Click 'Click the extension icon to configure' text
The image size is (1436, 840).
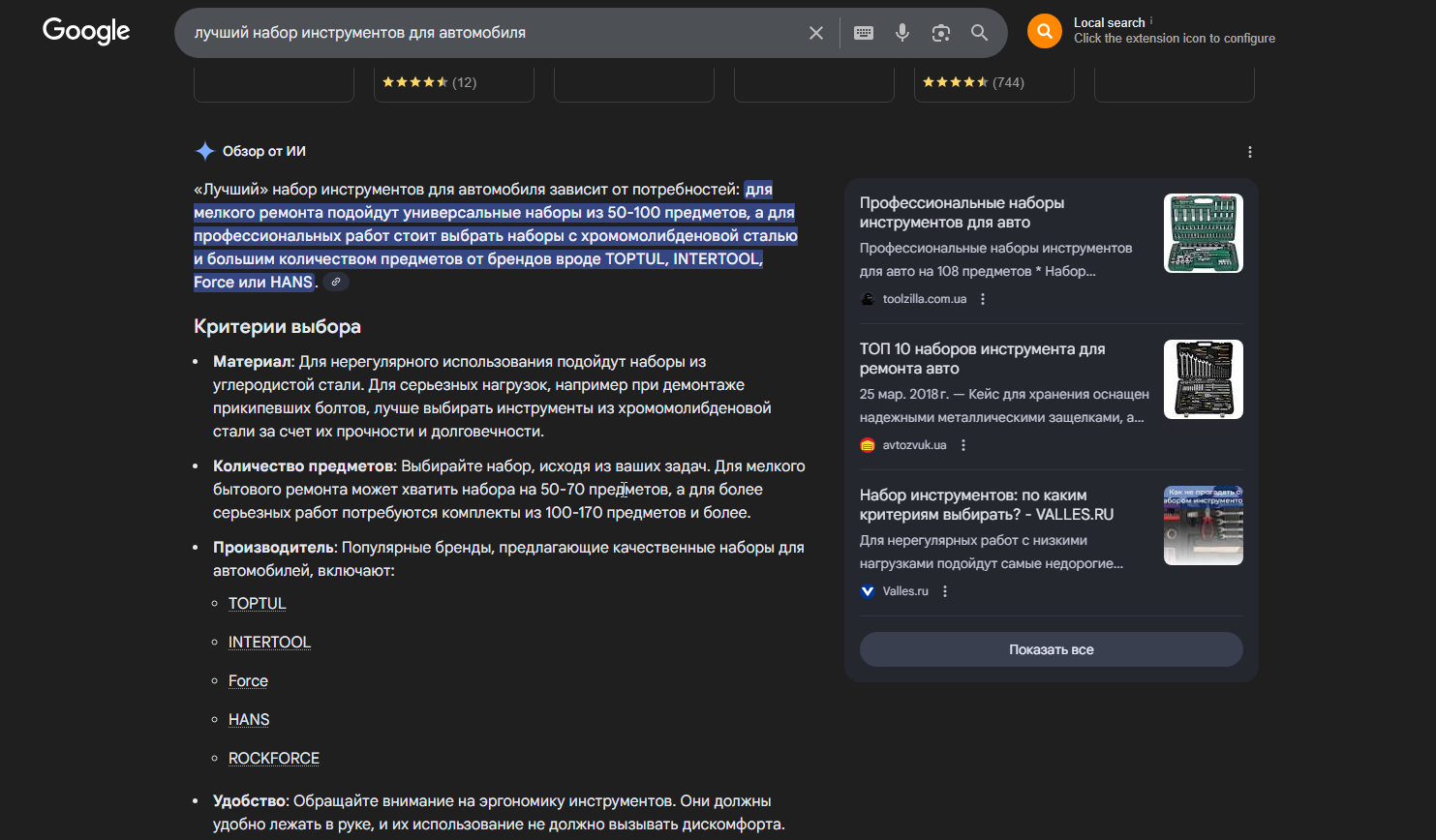[1175, 39]
